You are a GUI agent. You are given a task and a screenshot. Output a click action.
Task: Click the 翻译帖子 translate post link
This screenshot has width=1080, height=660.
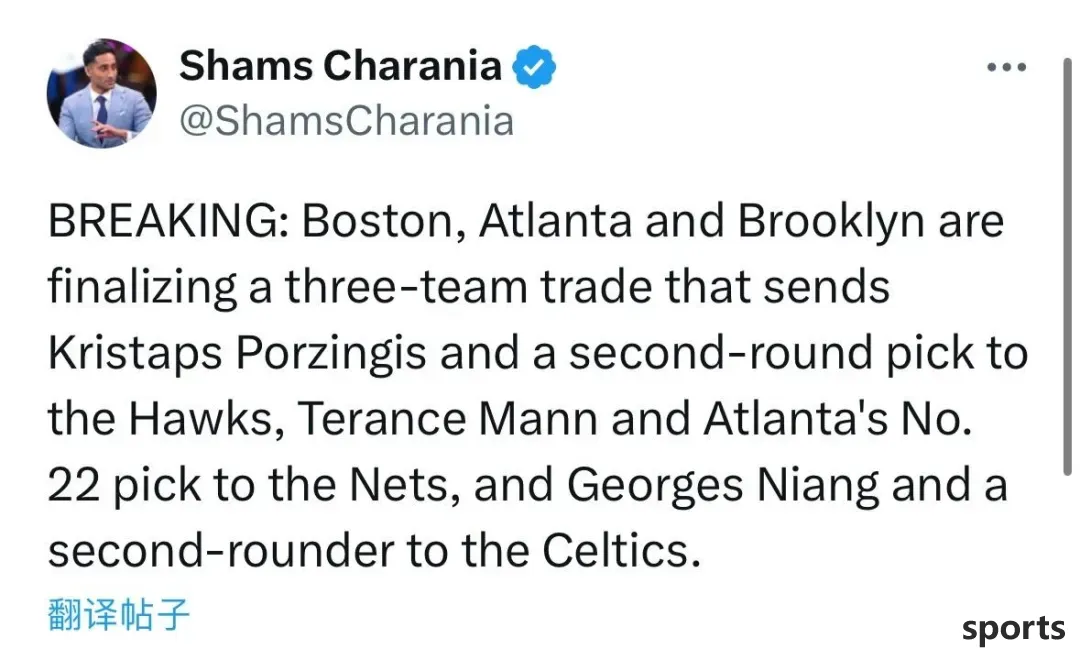(x=118, y=615)
